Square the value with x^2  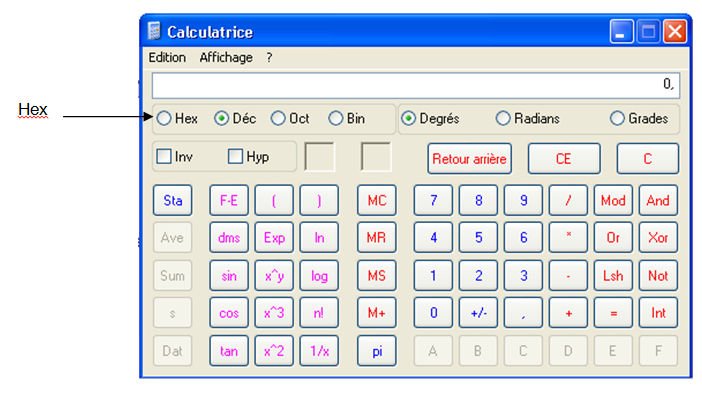[274, 351]
